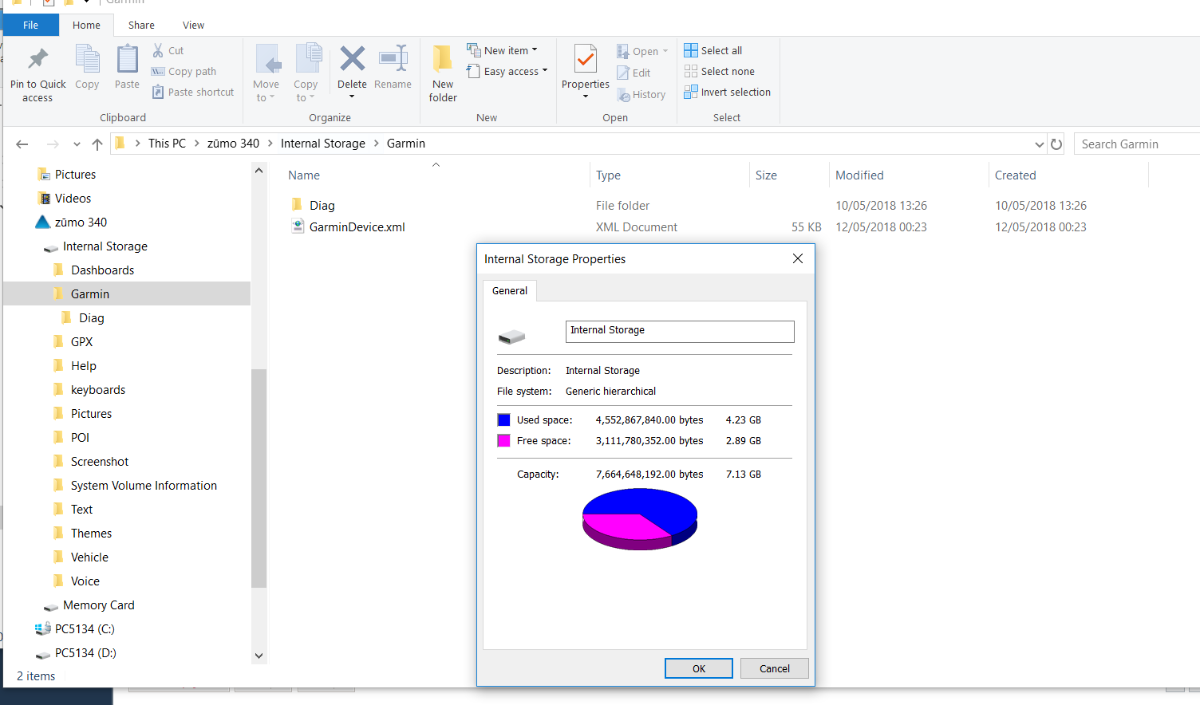Select the GarminDevice.xml file

point(357,227)
